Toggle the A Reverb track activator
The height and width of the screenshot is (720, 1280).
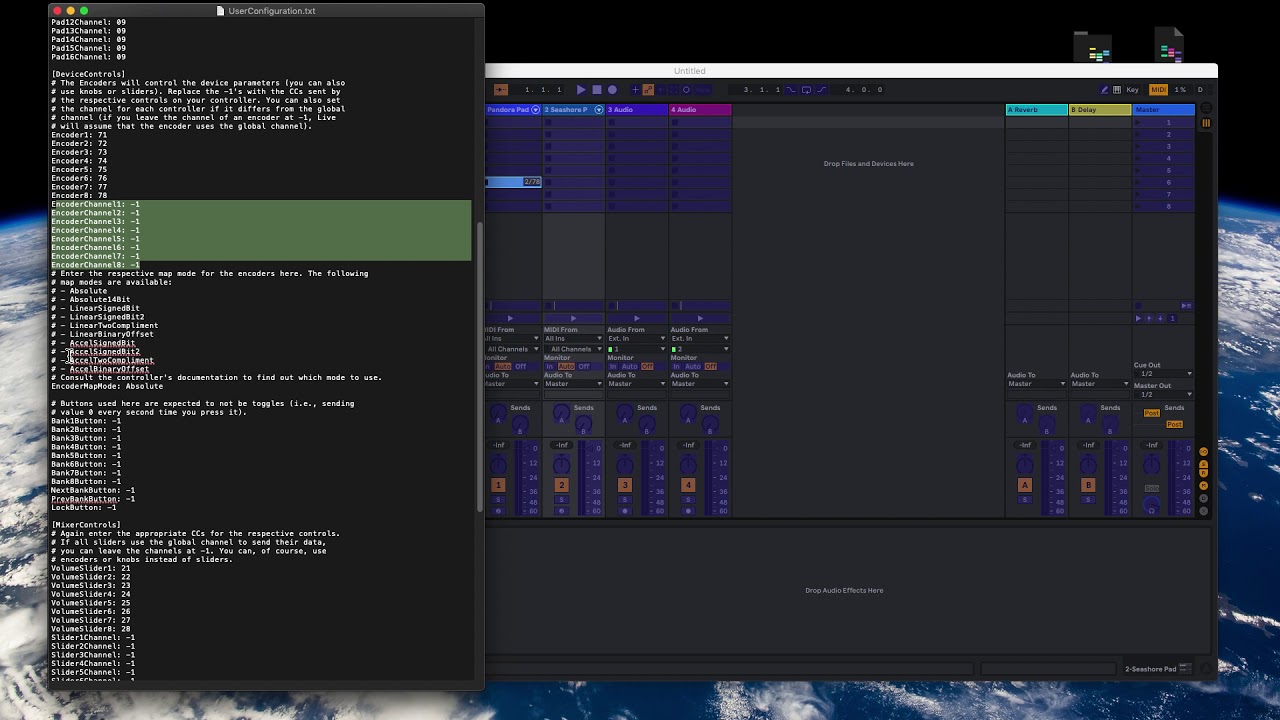[1025, 485]
